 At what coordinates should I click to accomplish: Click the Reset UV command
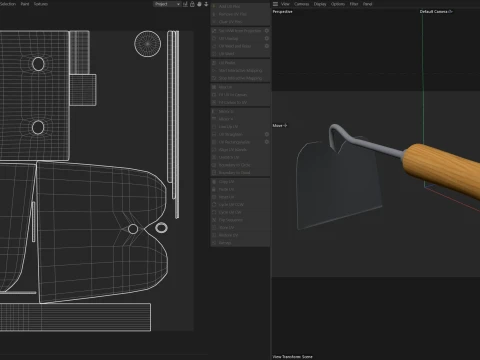(x=240, y=197)
